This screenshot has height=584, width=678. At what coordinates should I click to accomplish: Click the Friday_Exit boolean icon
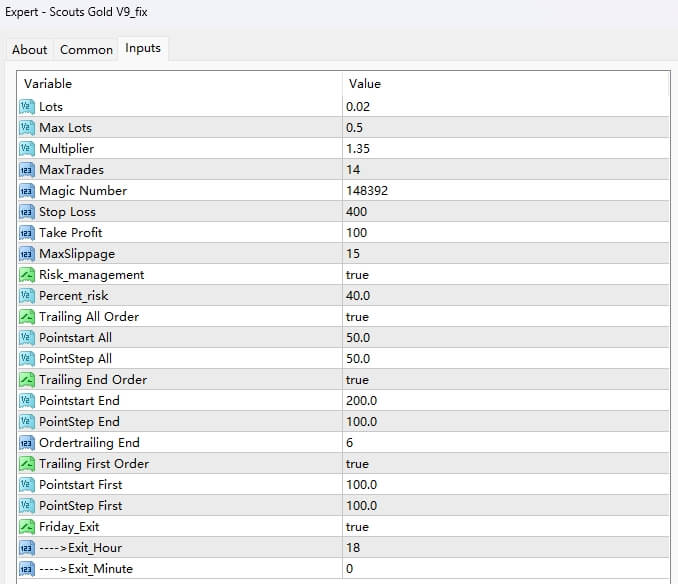[27, 526]
